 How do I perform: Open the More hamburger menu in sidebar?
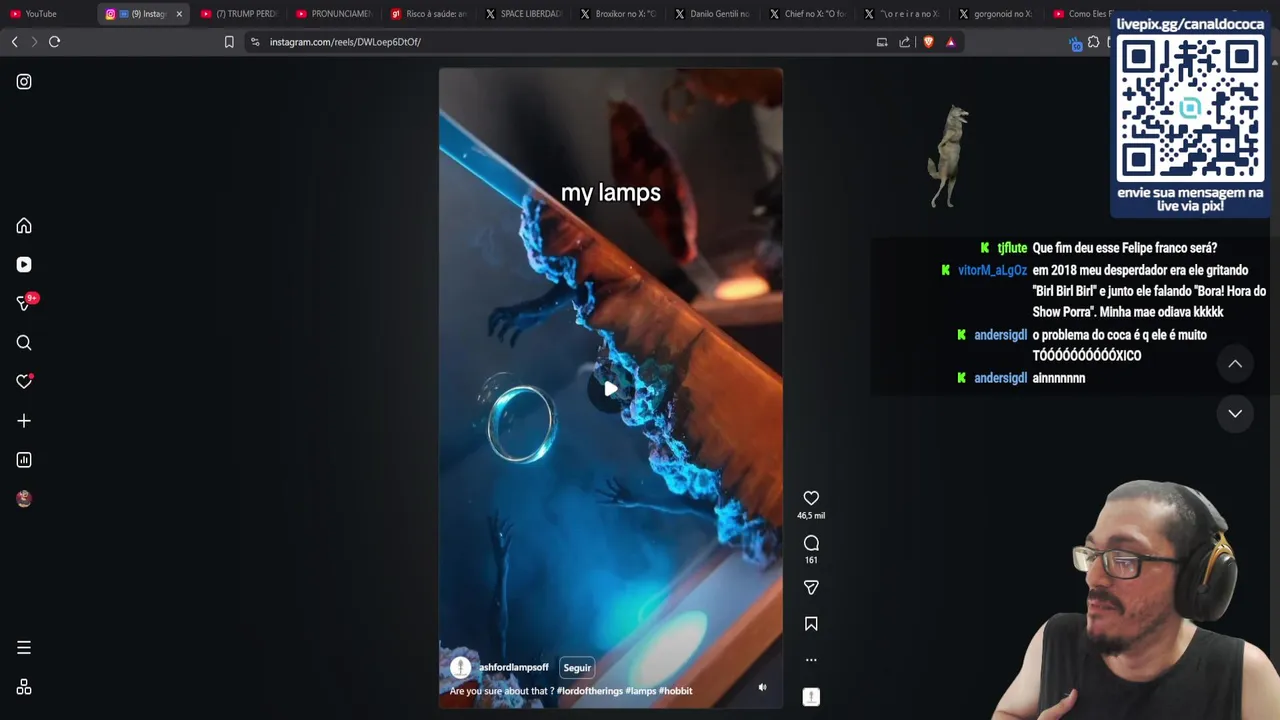click(x=24, y=648)
